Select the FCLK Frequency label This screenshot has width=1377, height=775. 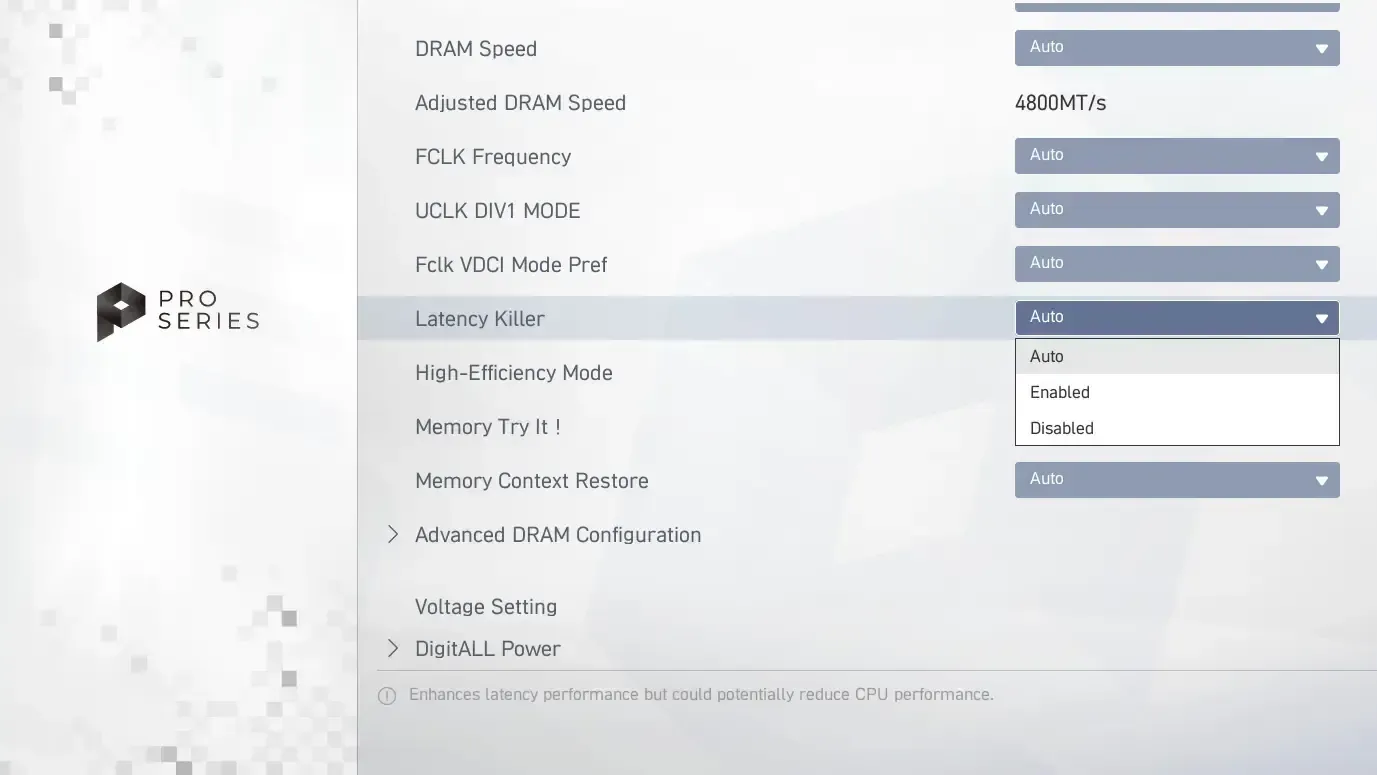pos(493,157)
